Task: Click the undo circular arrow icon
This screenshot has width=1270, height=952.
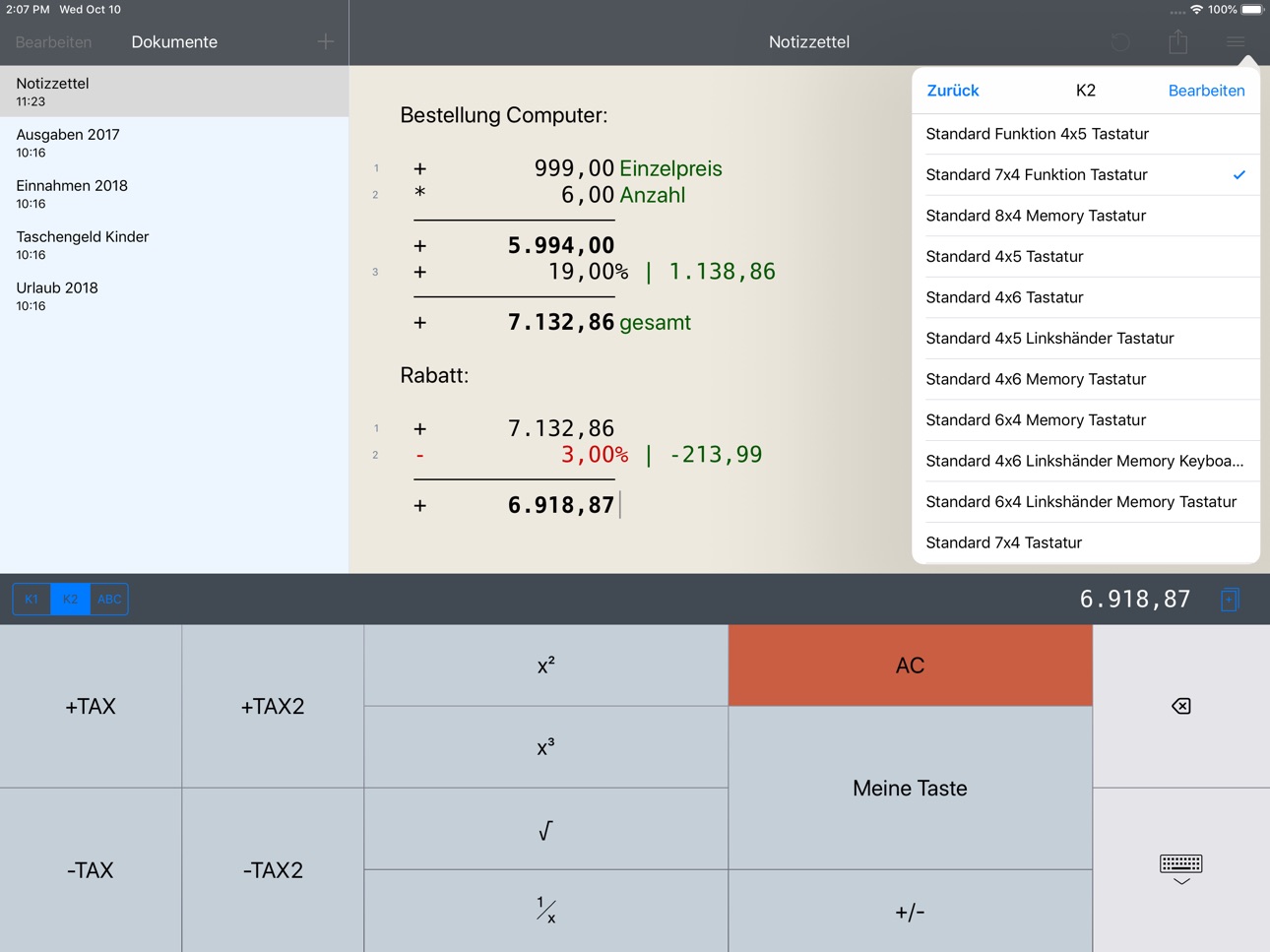Action: click(x=1120, y=42)
